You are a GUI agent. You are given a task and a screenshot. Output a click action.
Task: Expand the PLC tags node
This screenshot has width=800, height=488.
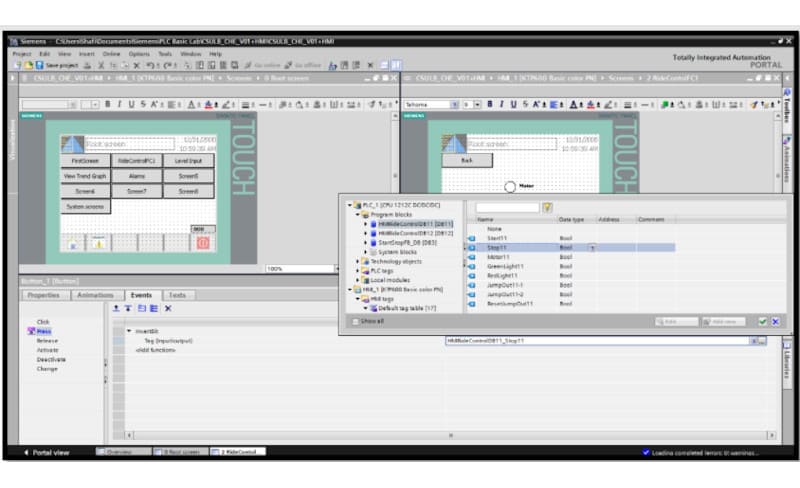tap(358, 271)
